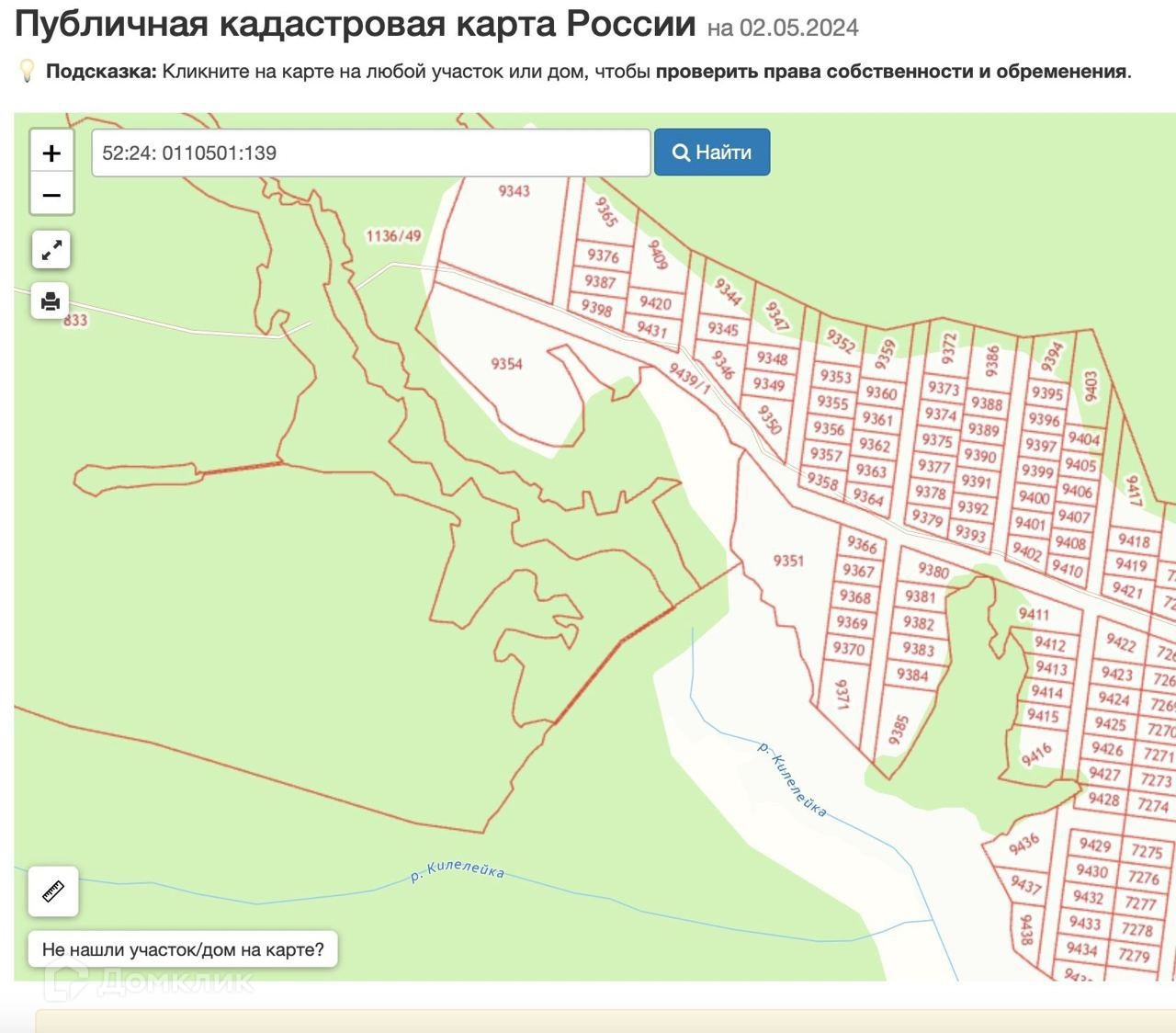Viewport: 1176px width, 1033px height.
Task: Zoom in the cadastral map
Action: tap(51, 153)
